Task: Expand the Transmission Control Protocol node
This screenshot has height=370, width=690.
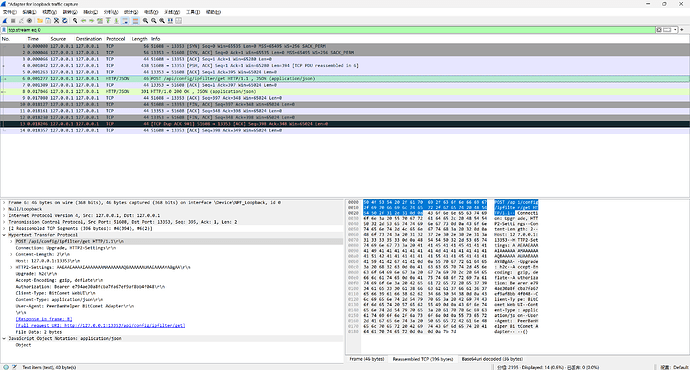Action: [4, 222]
